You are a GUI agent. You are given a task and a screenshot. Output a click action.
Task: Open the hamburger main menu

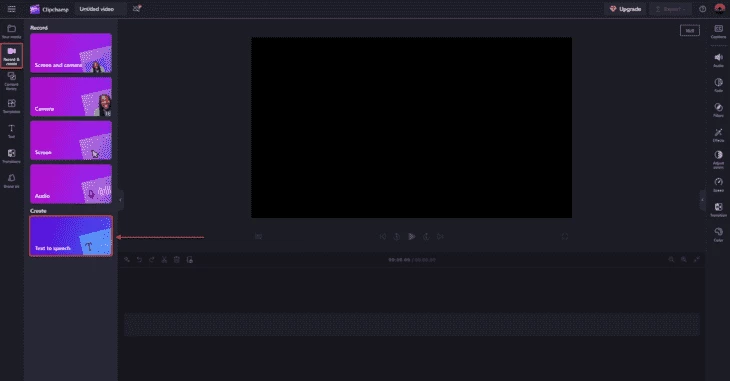pos(12,9)
